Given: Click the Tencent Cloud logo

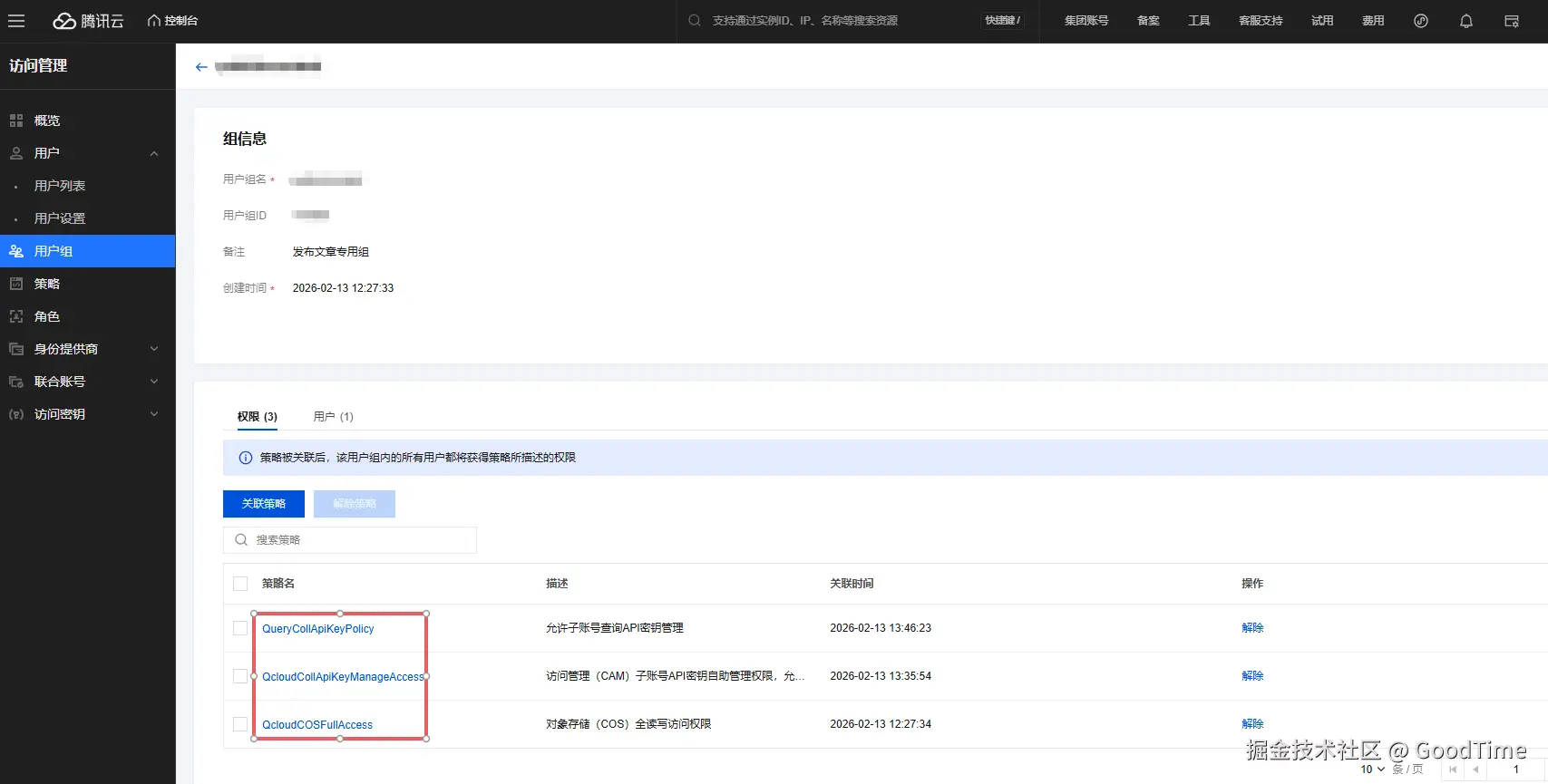Looking at the screenshot, I should coord(88,21).
